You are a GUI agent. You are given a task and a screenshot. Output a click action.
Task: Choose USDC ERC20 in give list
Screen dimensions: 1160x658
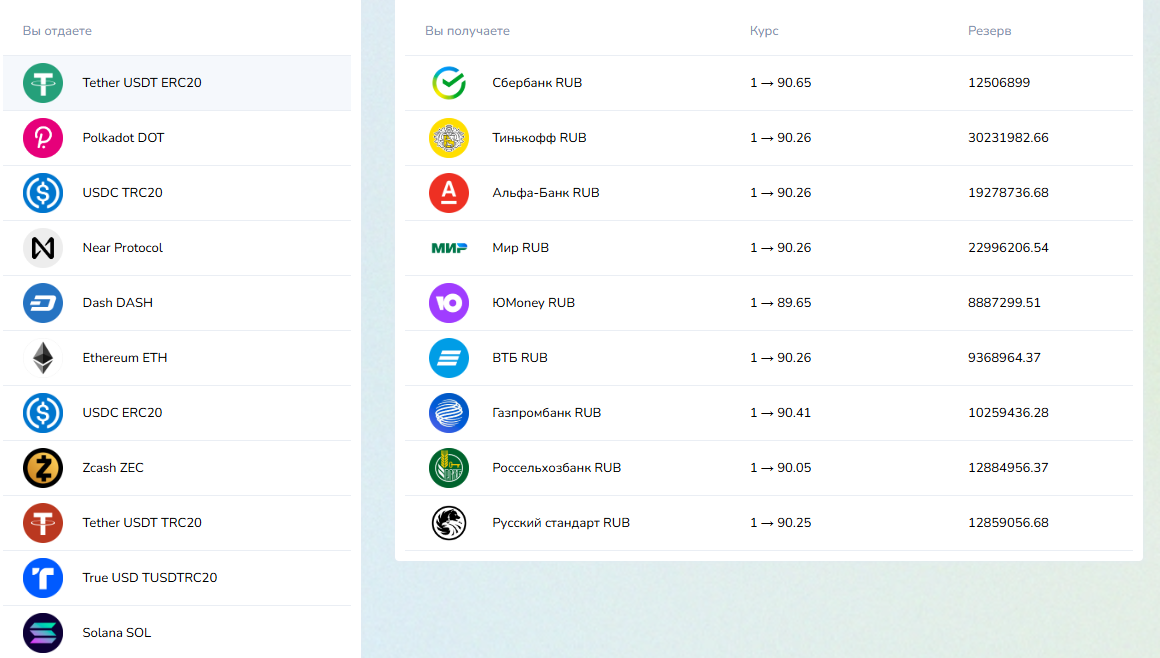coord(177,413)
